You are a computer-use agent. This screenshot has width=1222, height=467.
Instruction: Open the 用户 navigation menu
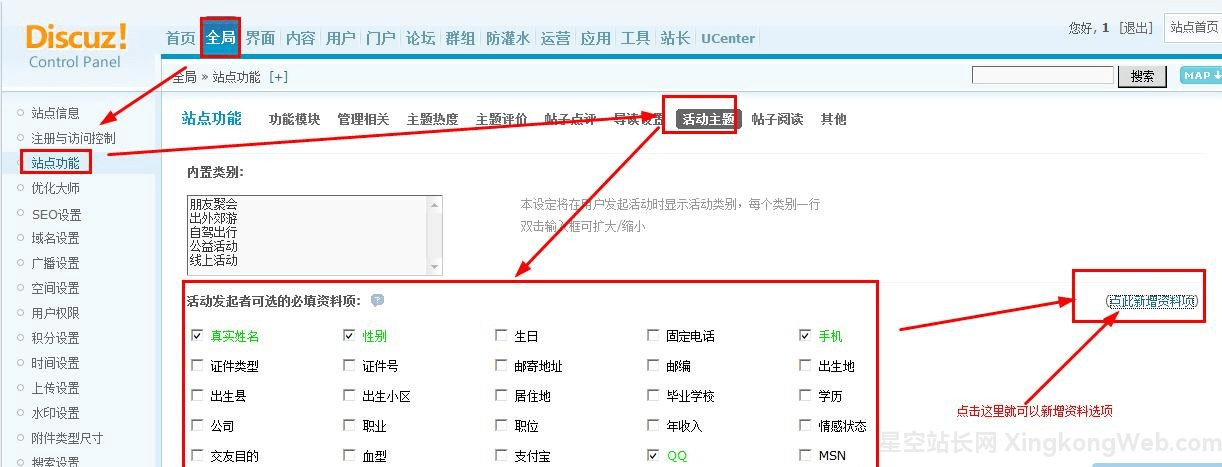tap(340, 38)
